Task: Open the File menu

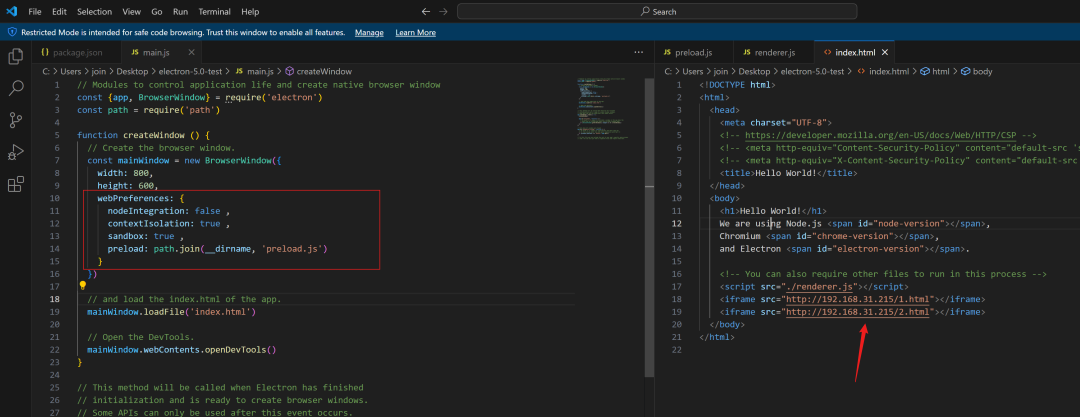Action: [x=35, y=12]
